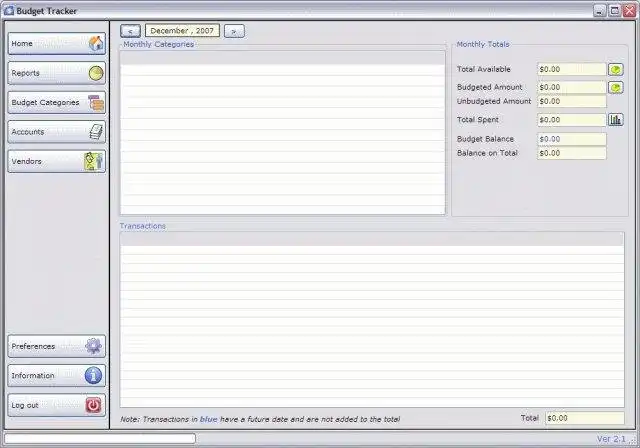Click the Budget Balance value field

point(571,139)
